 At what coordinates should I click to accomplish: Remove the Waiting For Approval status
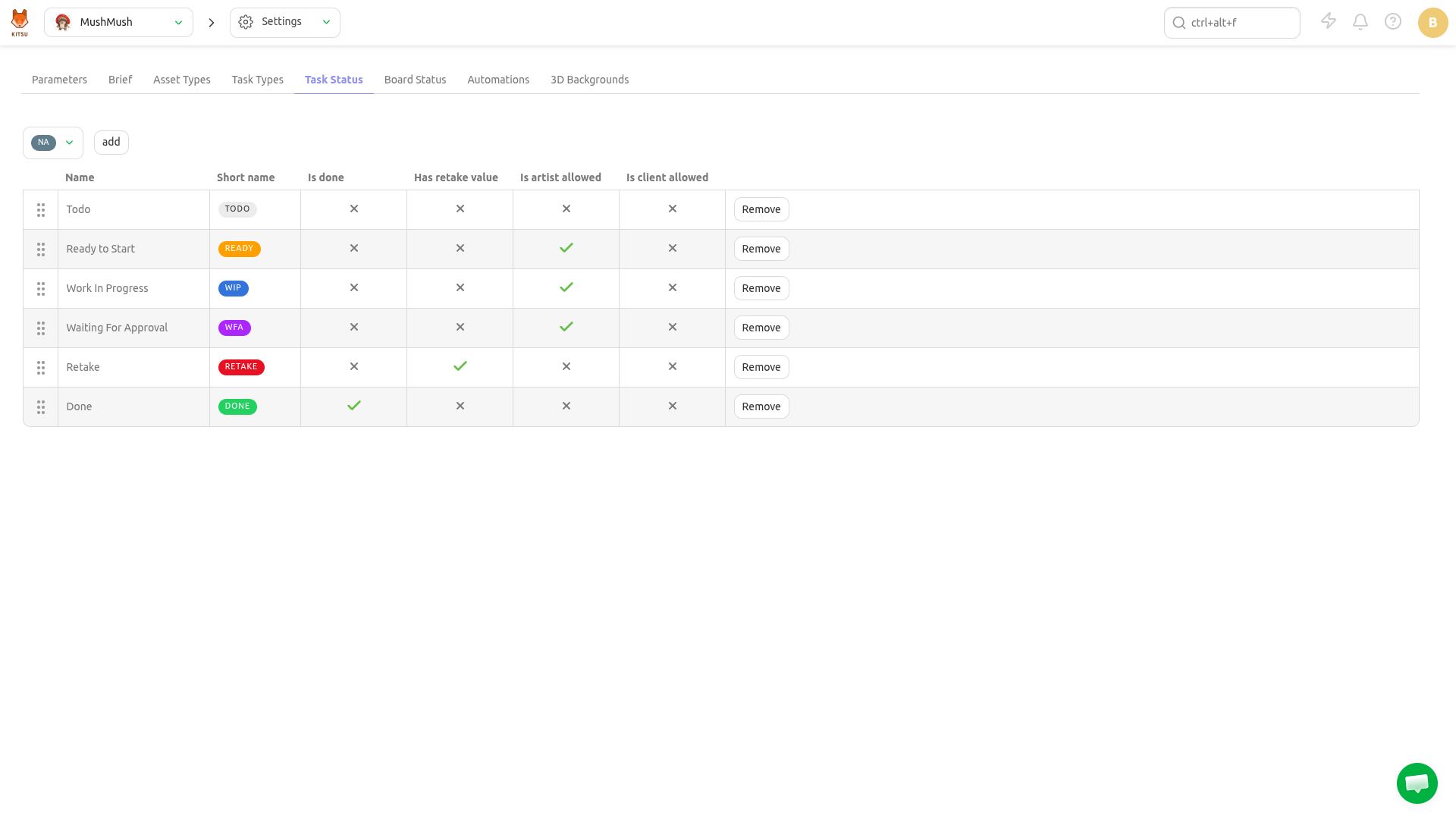(761, 328)
